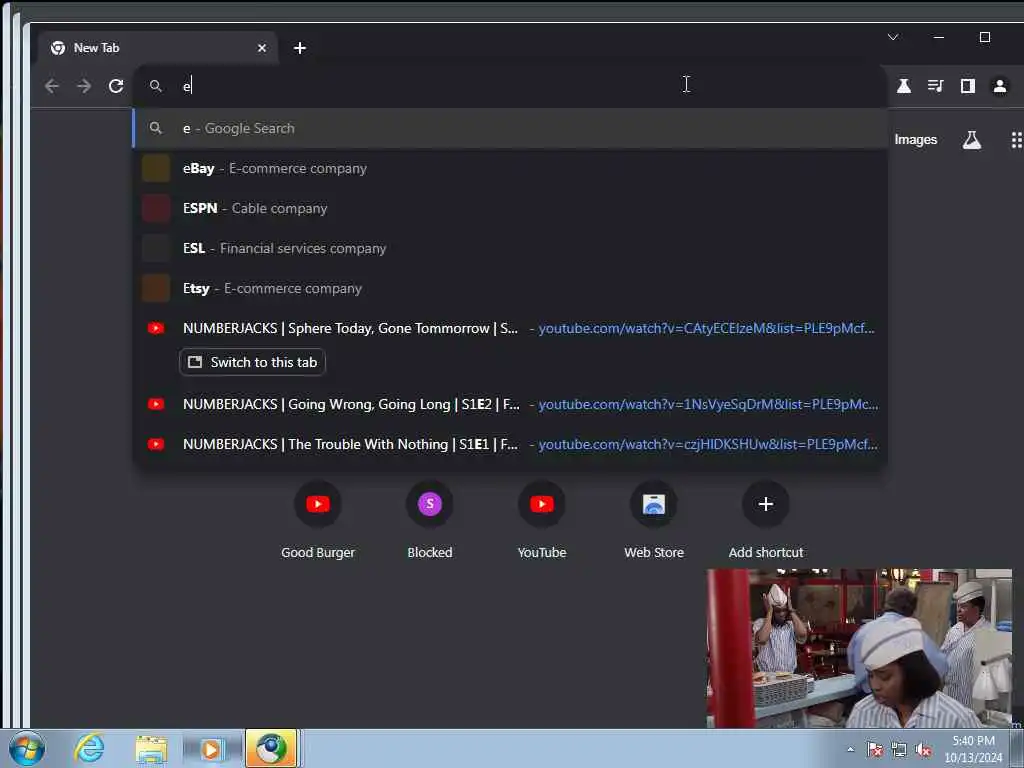
Task: Open Windows Explorer folder in taskbar
Action: (x=152, y=748)
